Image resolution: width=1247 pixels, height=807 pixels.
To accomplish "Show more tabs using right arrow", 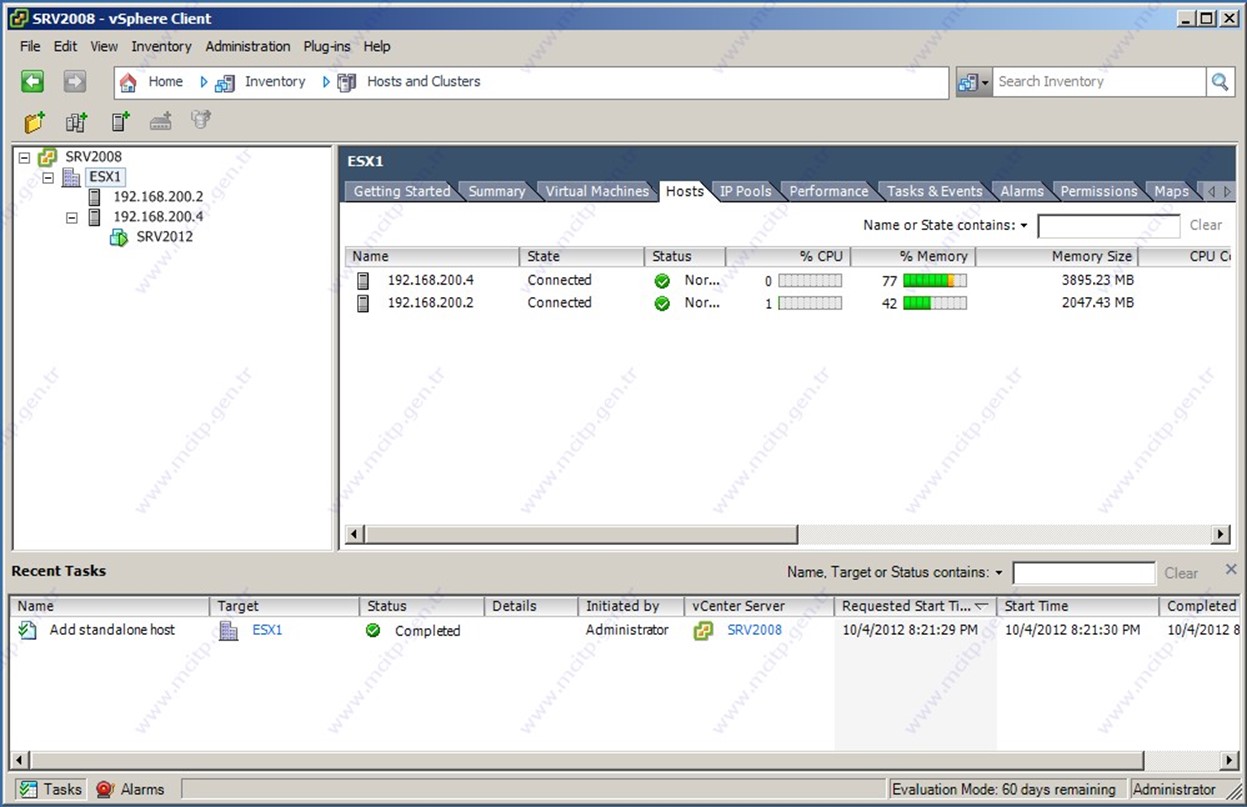I will (x=1228, y=191).
